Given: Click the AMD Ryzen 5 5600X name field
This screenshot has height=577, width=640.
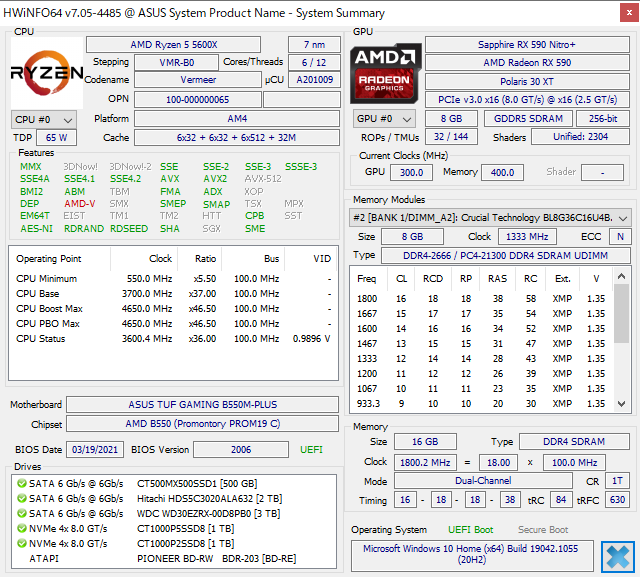Looking at the screenshot, I should [173, 44].
